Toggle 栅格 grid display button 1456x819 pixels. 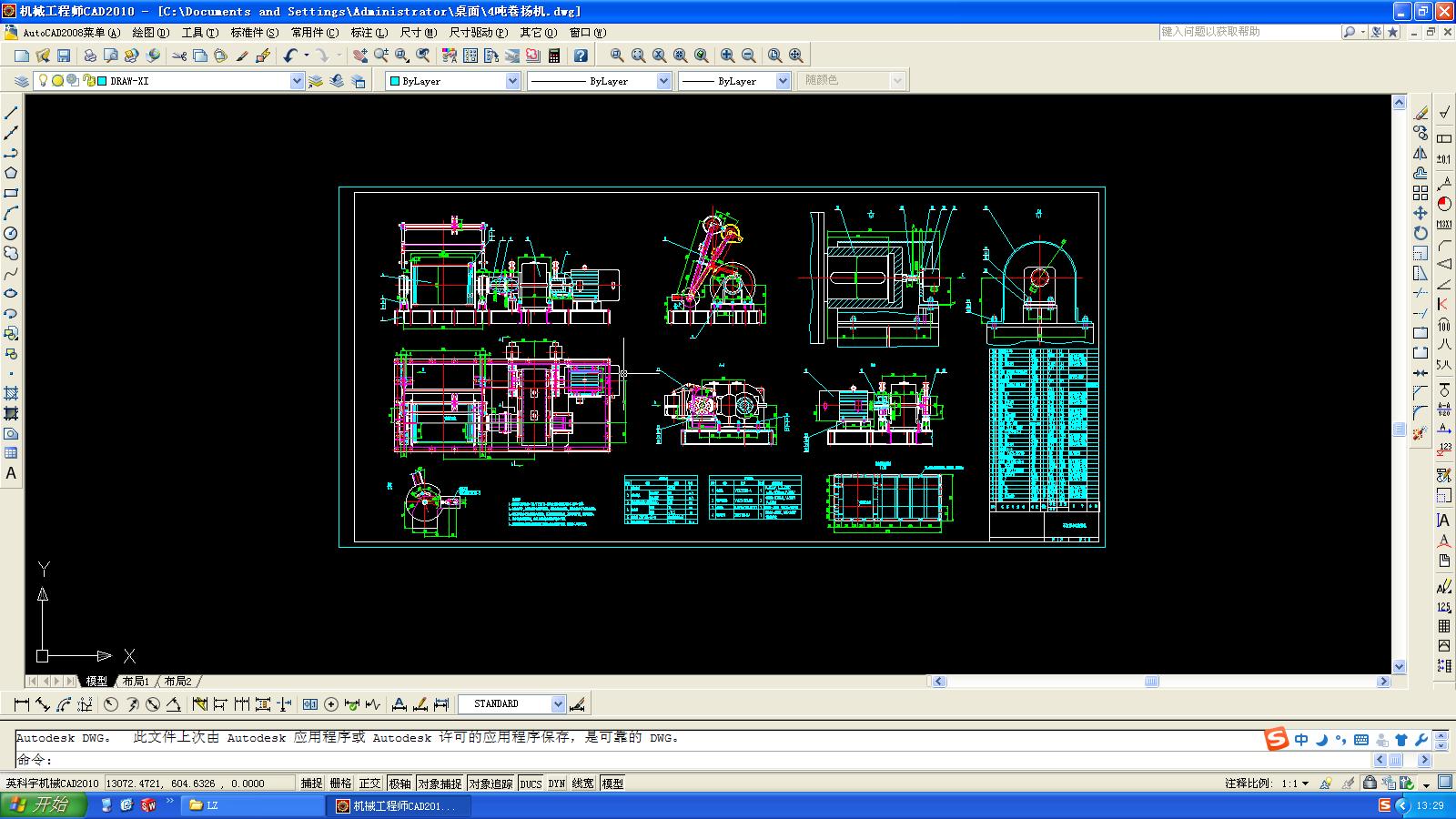pos(340,784)
